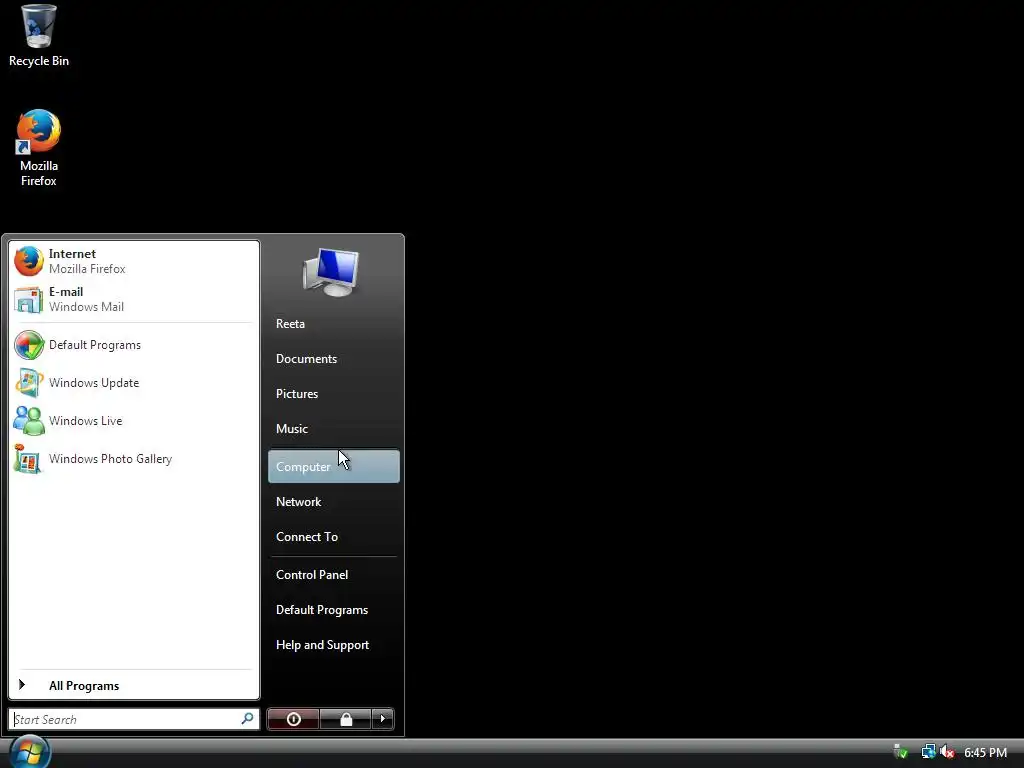Open the Recycle Bin desktop icon

pos(39,36)
